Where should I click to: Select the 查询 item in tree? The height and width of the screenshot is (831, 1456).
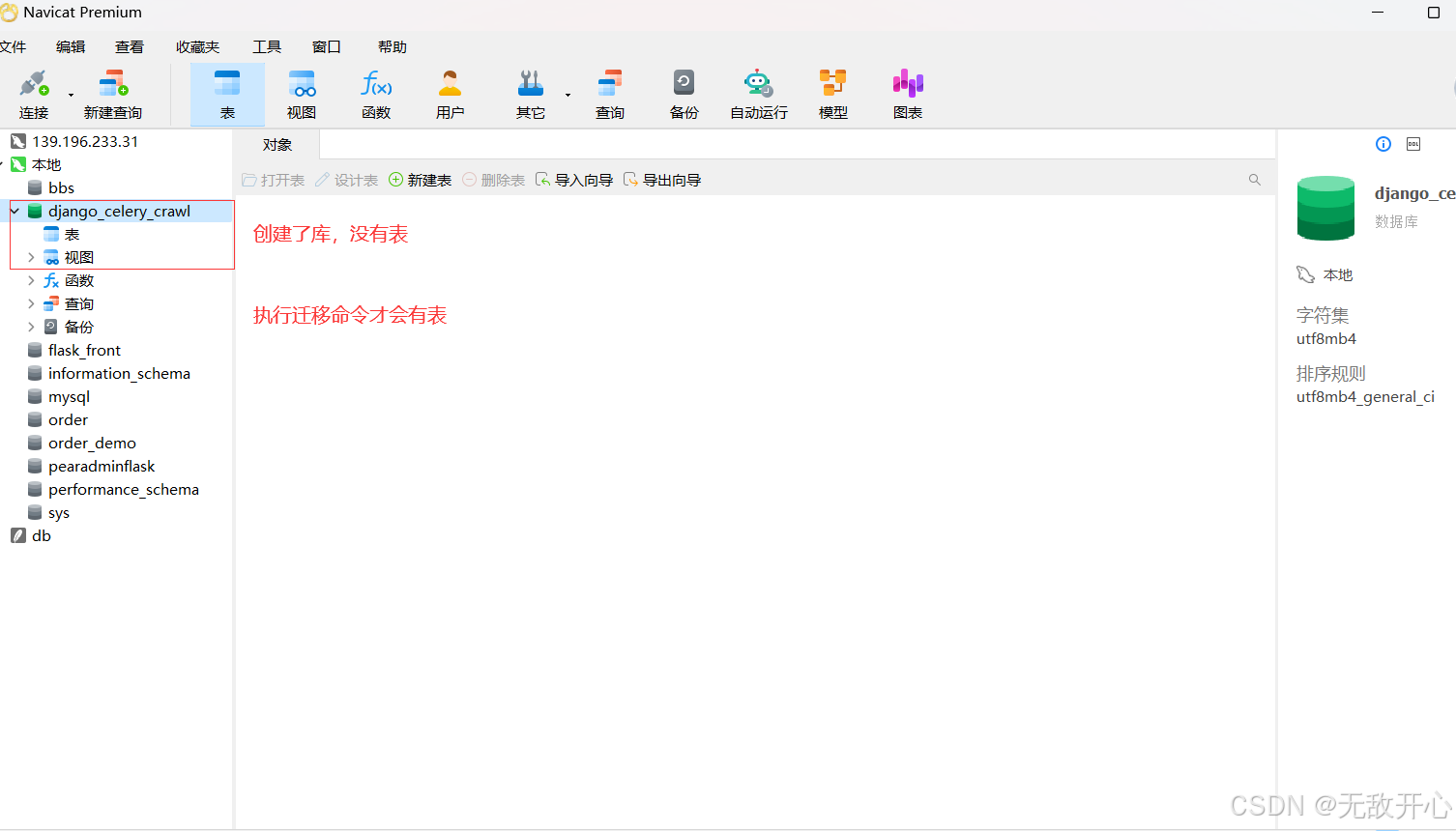click(78, 303)
